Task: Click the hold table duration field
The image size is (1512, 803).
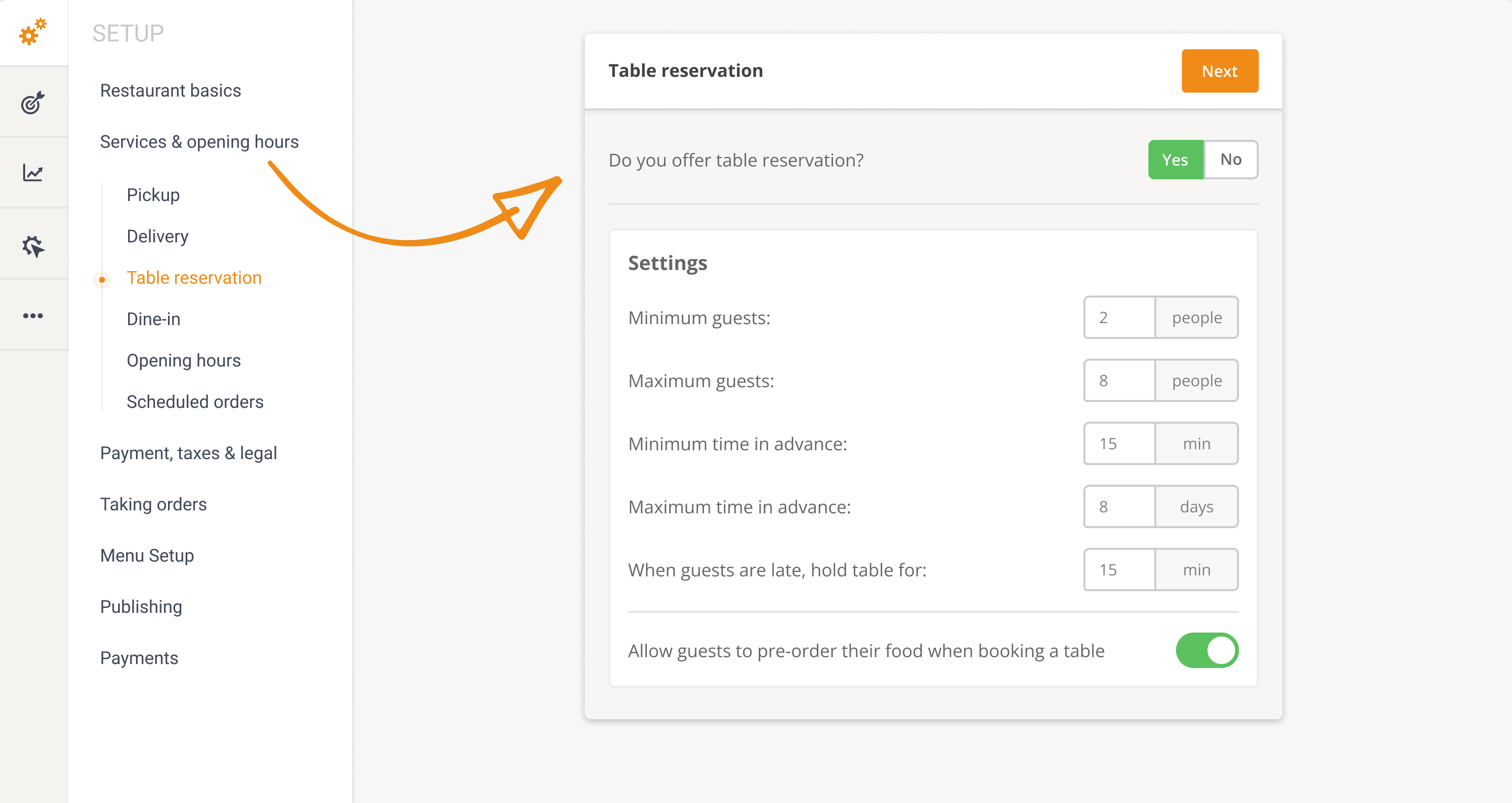Action: coord(1119,569)
